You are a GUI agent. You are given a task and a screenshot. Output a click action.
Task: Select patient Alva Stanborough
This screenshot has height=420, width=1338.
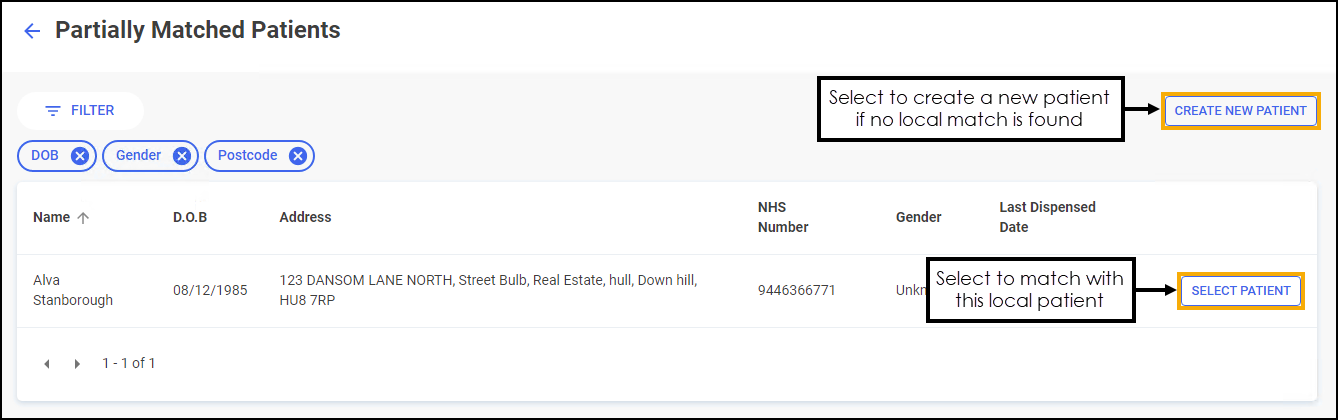click(x=1240, y=291)
